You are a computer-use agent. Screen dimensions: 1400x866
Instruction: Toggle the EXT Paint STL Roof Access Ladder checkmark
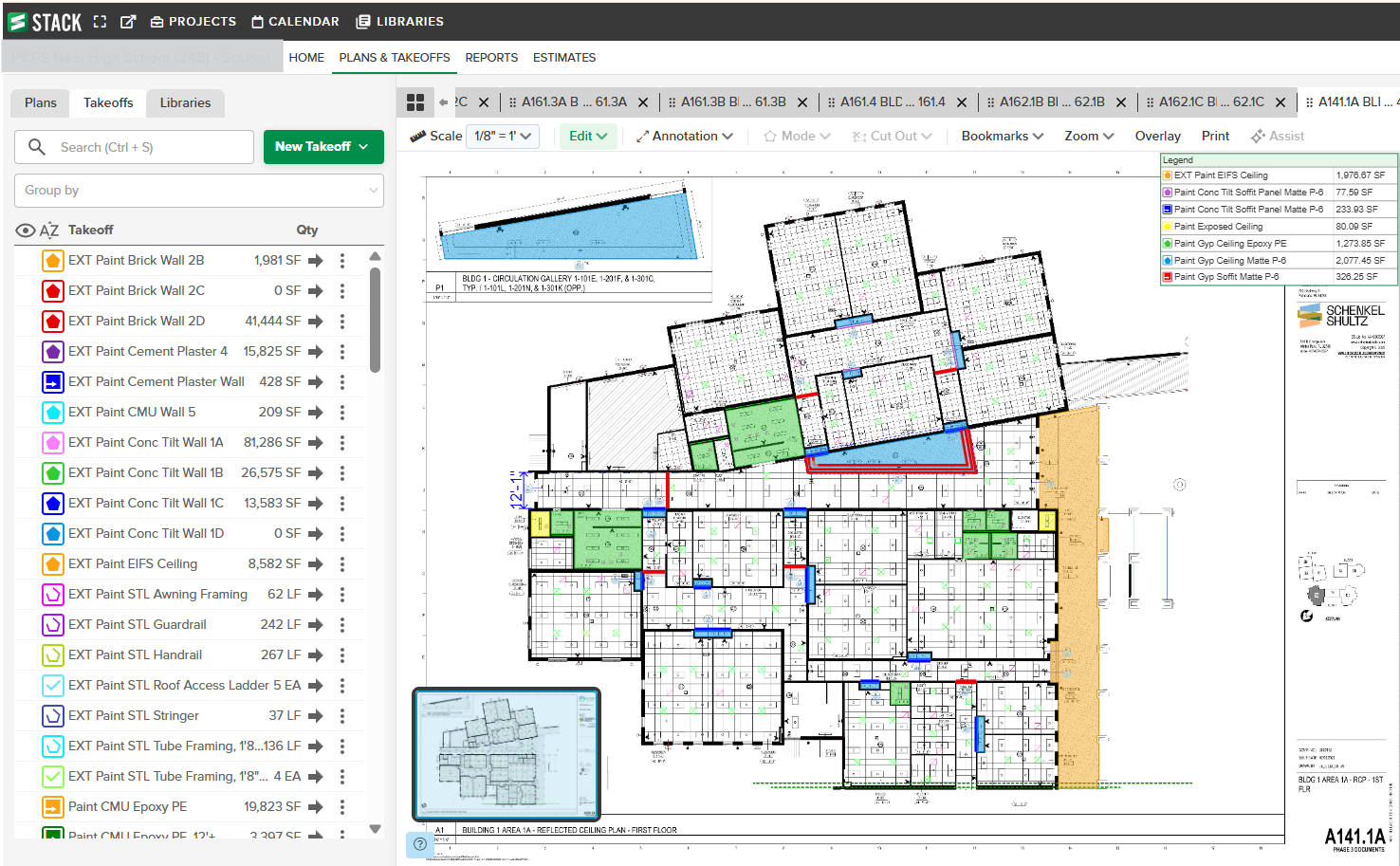coord(53,686)
